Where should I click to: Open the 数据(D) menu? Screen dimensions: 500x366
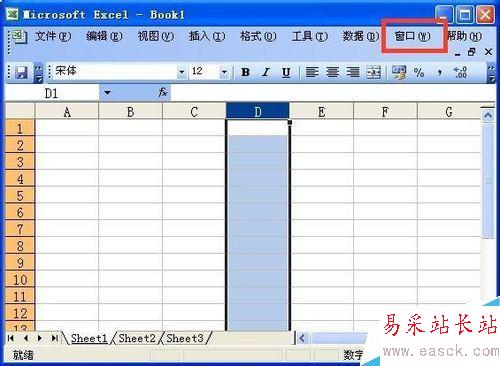tap(361, 36)
